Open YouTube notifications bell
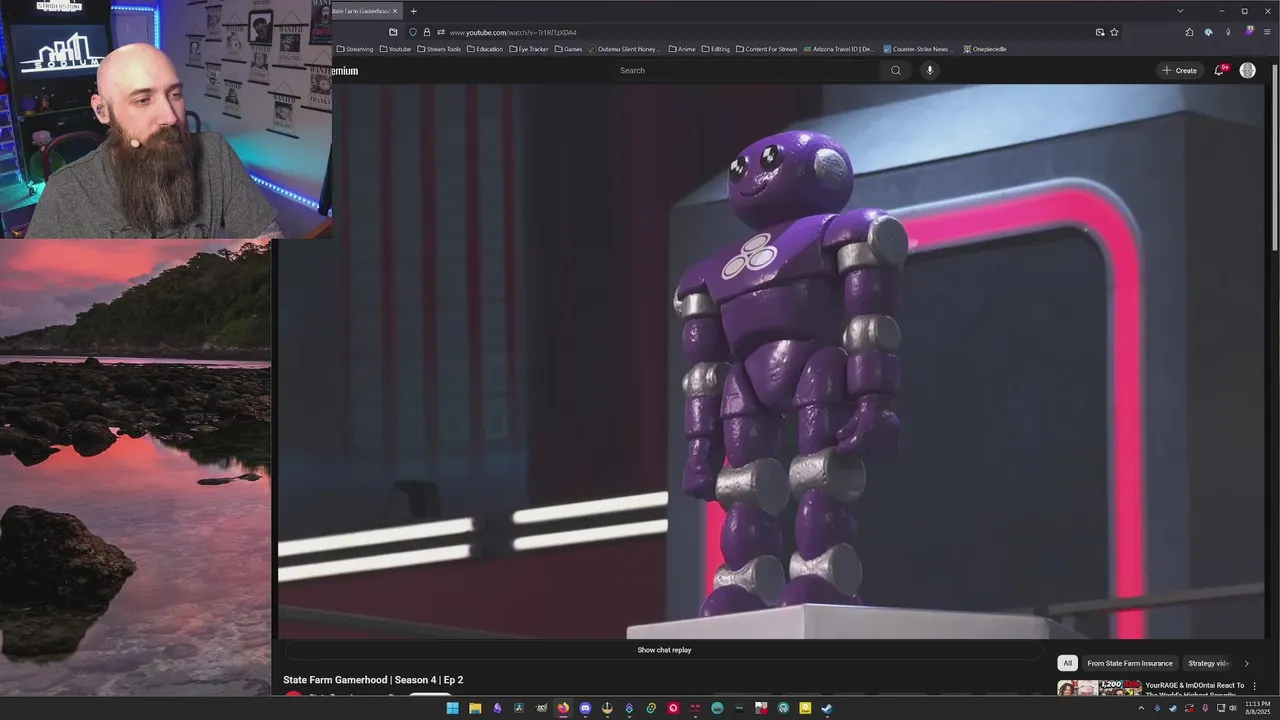The image size is (1280, 720). coord(1219,70)
